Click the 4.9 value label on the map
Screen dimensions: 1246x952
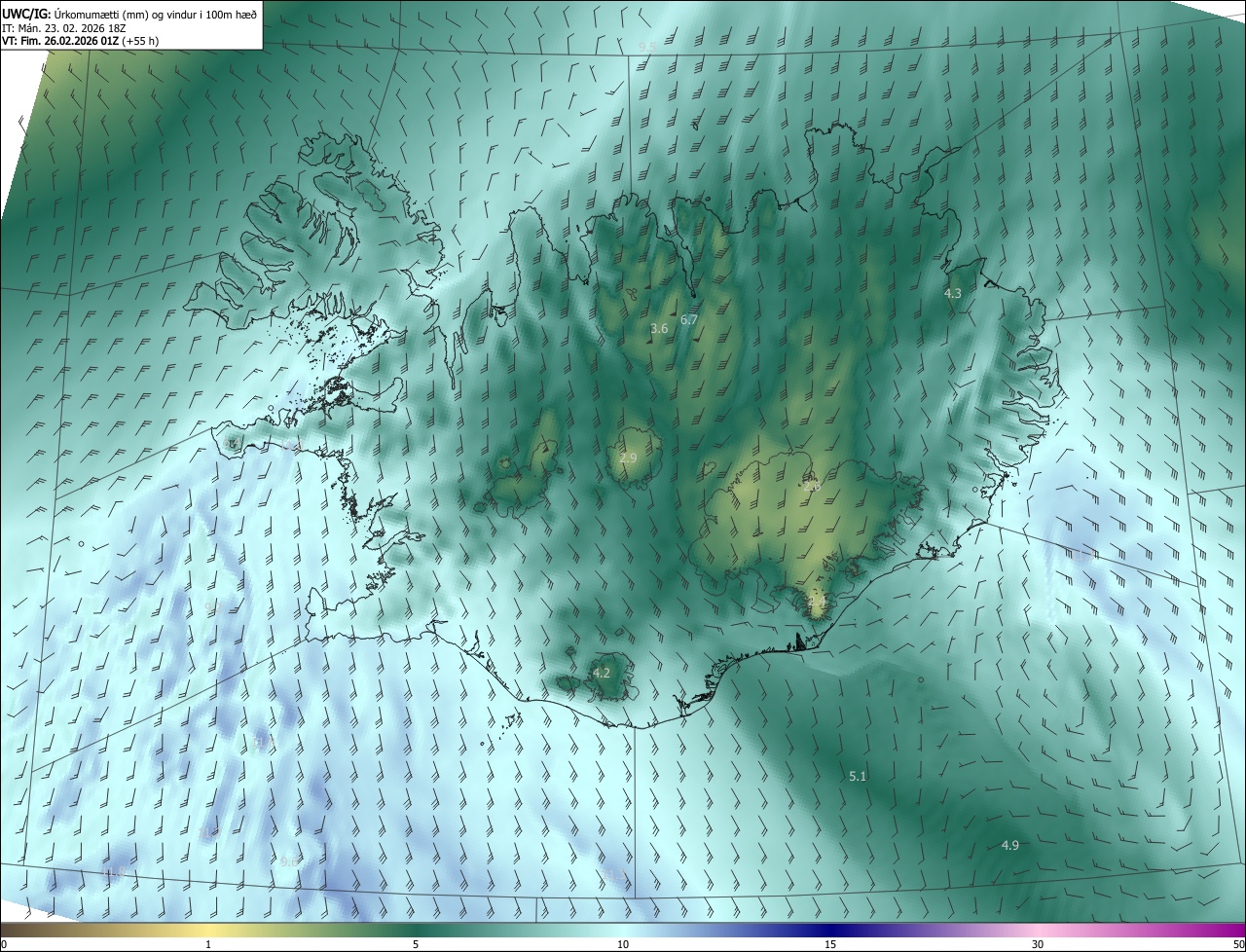tap(1010, 845)
